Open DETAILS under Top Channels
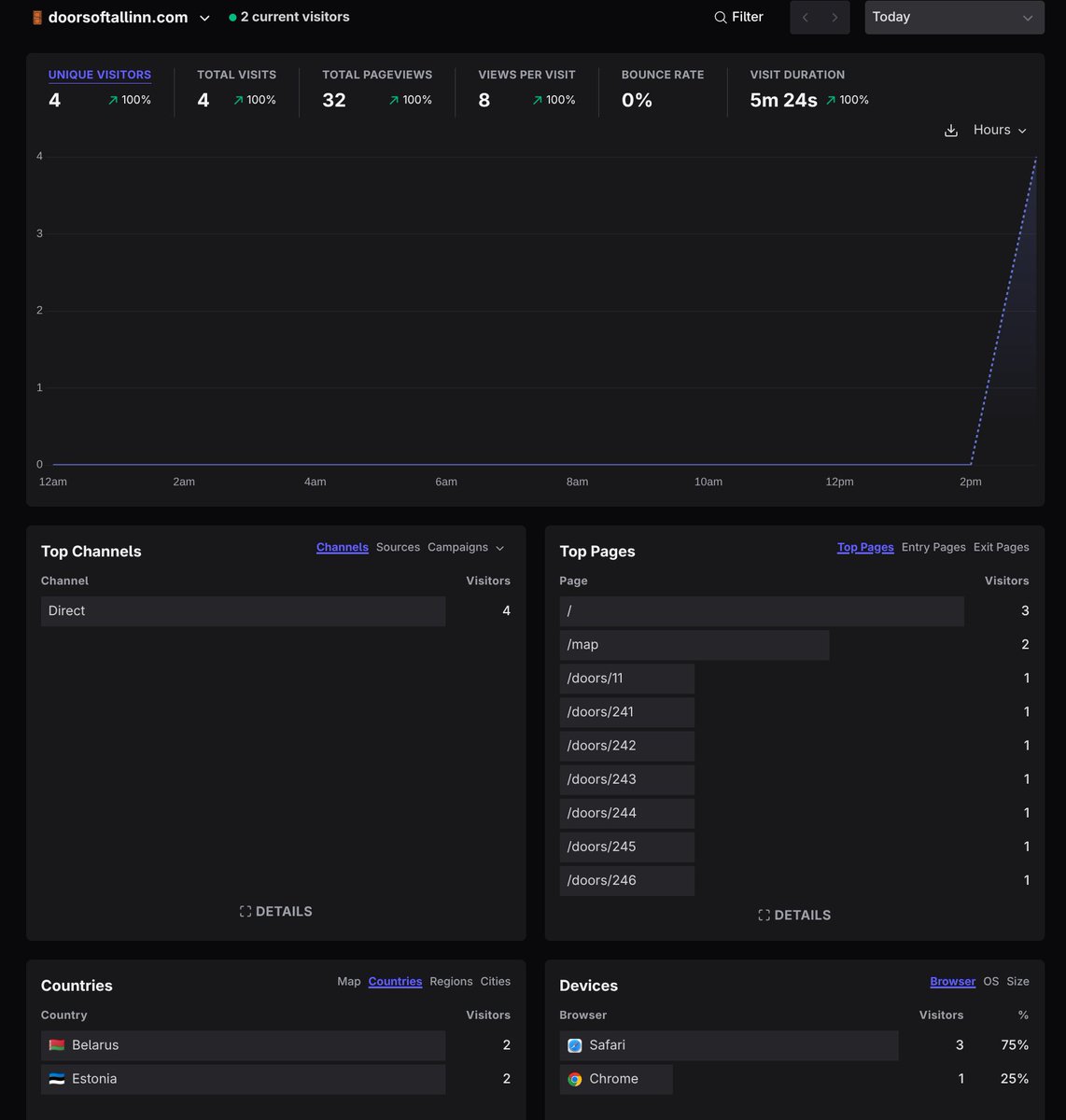This screenshot has width=1066, height=1120. (275, 912)
